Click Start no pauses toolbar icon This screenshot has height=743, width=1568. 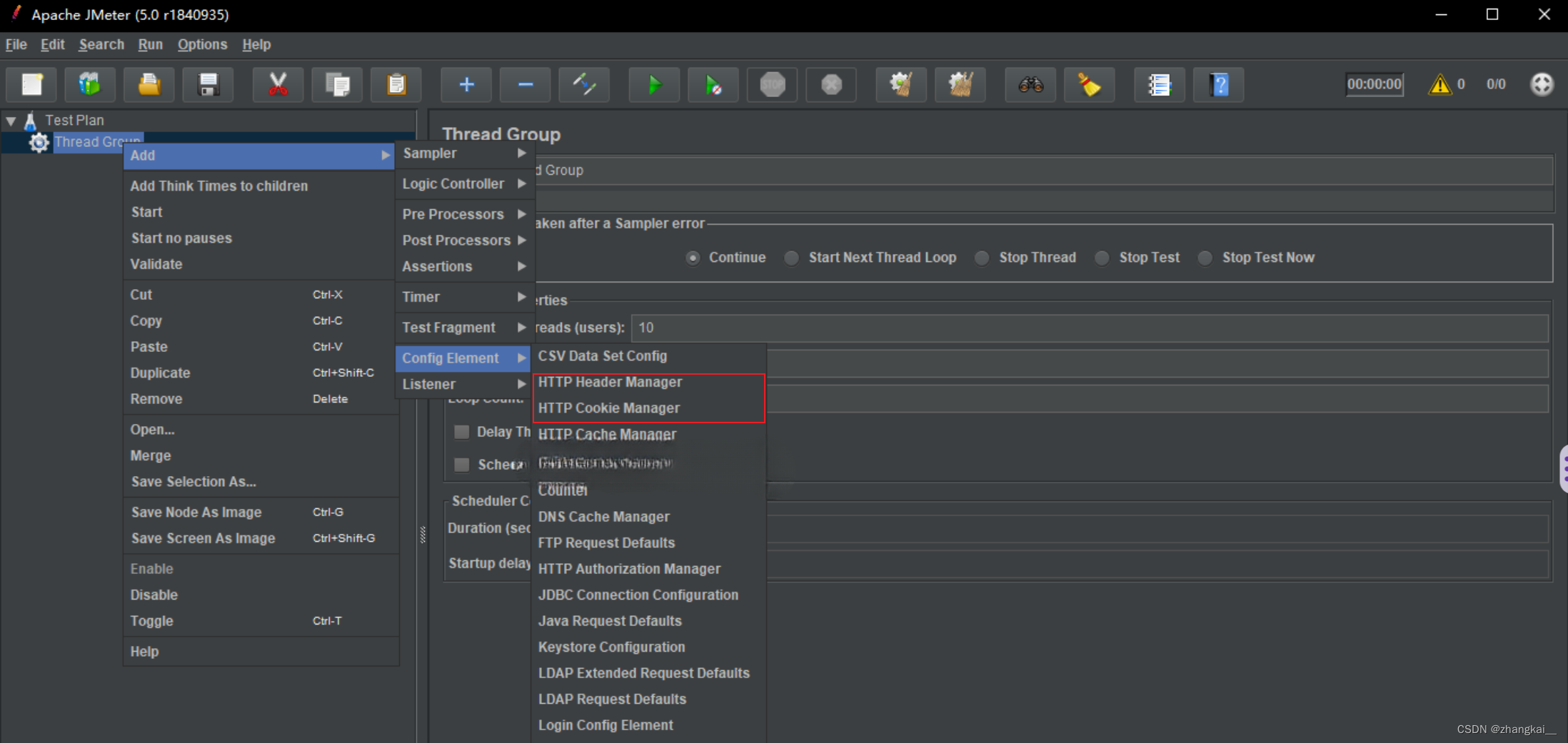click(x=713, y=85)
